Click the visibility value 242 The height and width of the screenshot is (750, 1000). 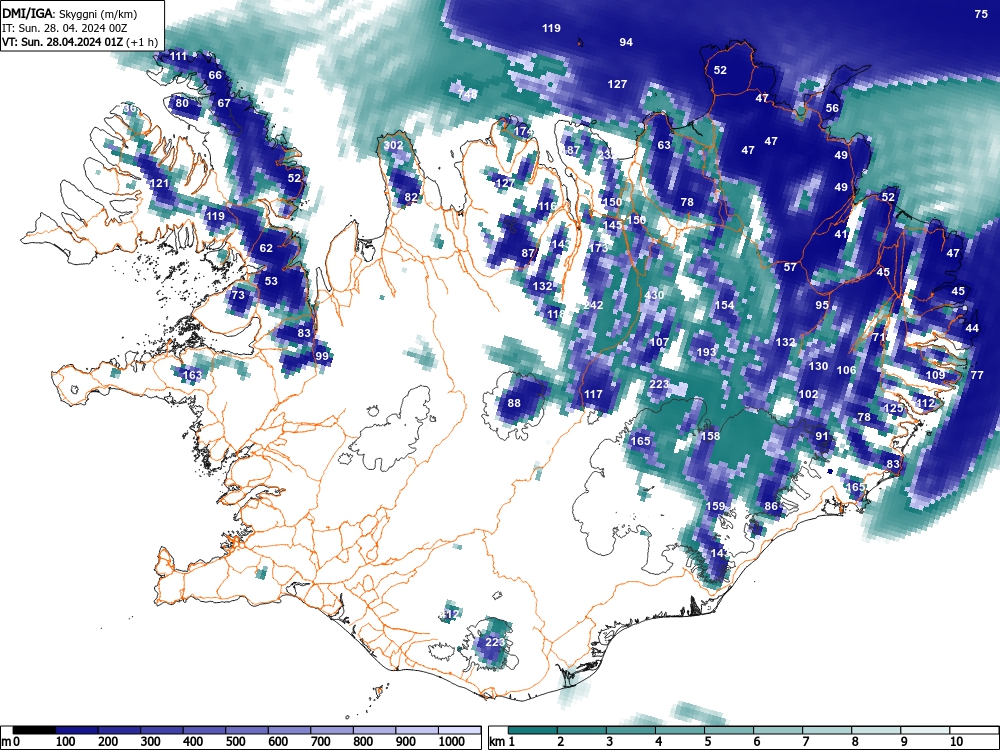(x=593, y=305)
